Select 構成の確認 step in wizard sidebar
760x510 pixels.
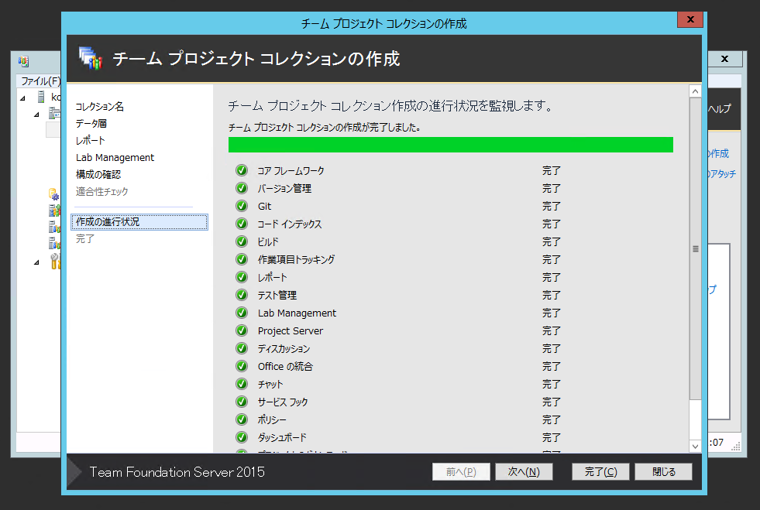tap(98, 174)
